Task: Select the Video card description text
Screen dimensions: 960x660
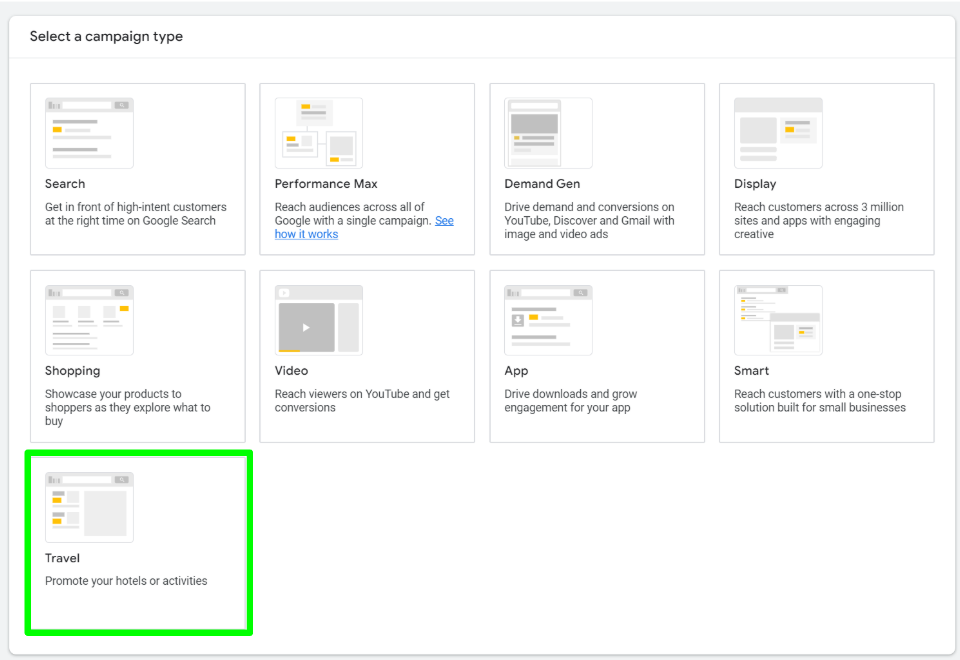Action: (361, 401)
